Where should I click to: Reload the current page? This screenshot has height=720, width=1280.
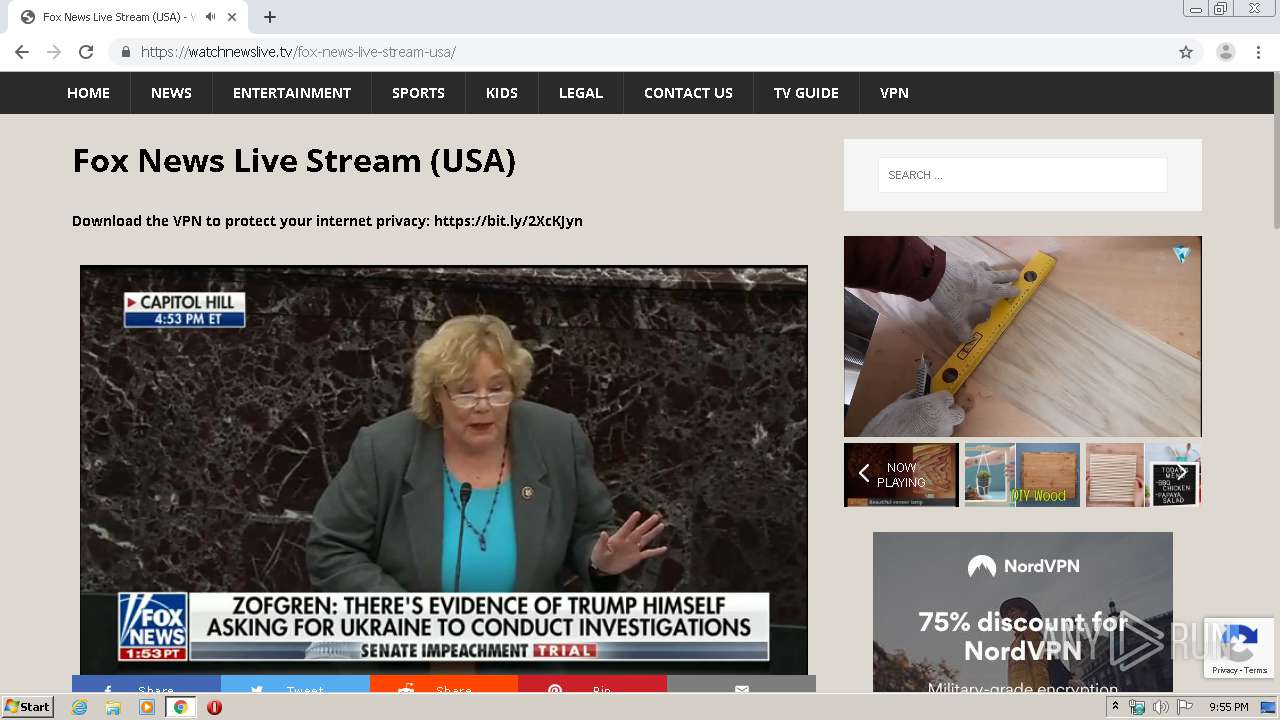coord(86,52)
